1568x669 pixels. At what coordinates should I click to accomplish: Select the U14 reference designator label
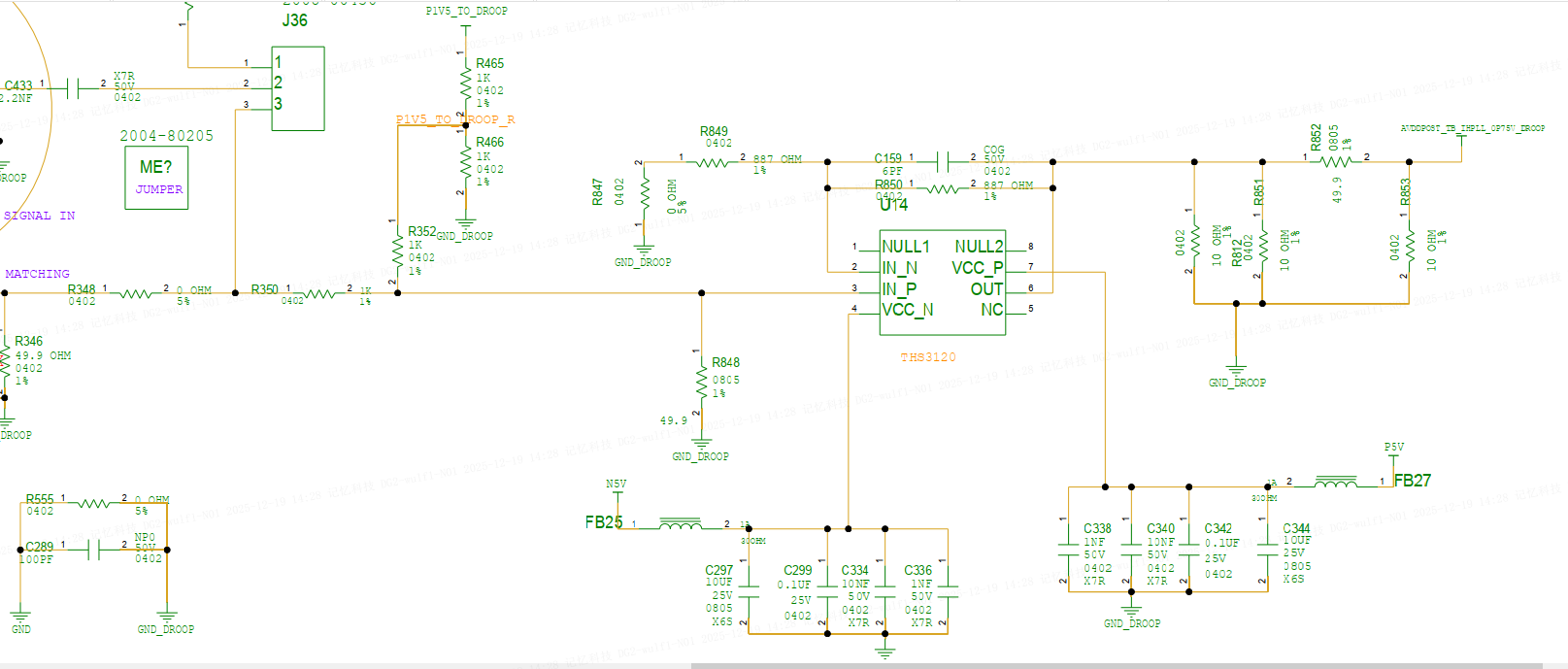coord(893,205)
